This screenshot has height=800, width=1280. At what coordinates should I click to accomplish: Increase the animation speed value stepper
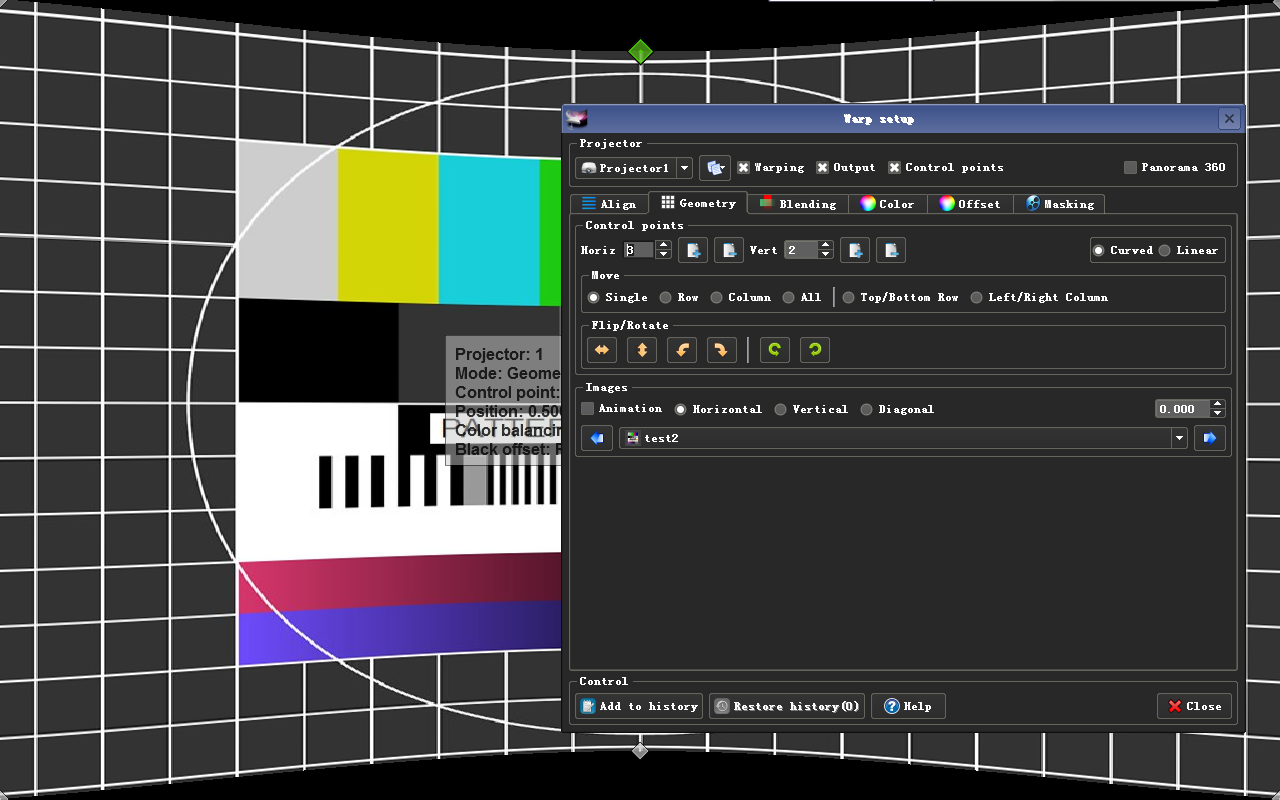click(x=1217, y=404)
